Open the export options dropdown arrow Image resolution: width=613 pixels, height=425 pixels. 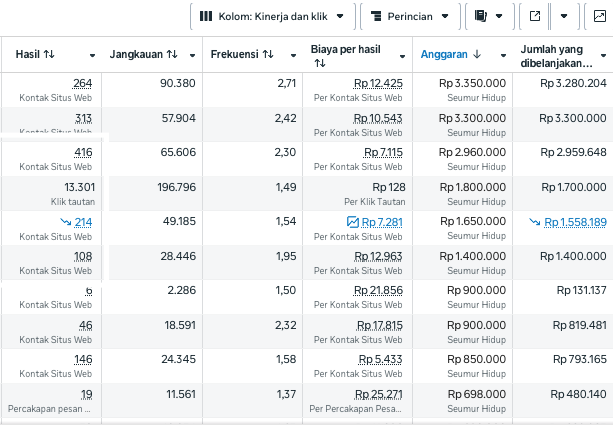point(564,16)
